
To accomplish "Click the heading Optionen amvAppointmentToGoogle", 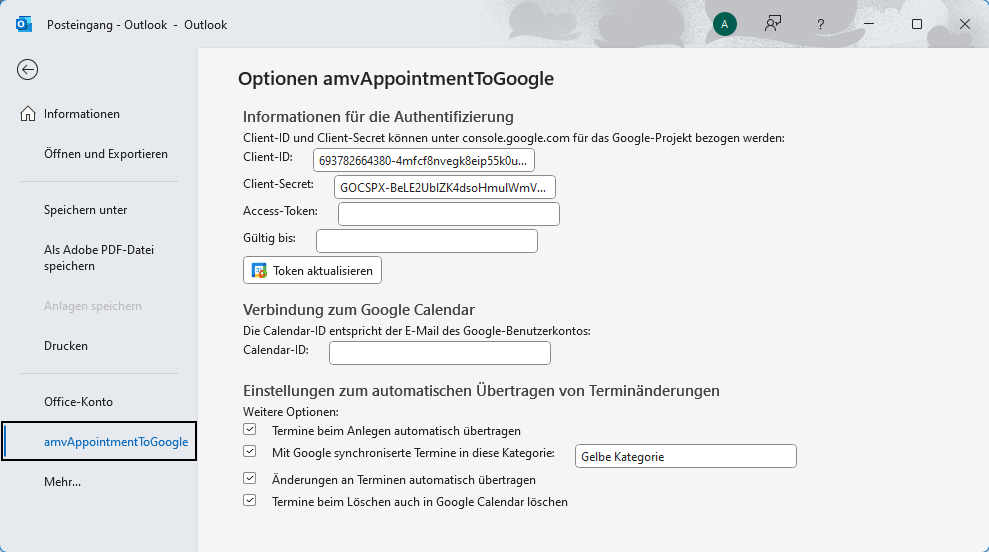I will click(396, 78).
